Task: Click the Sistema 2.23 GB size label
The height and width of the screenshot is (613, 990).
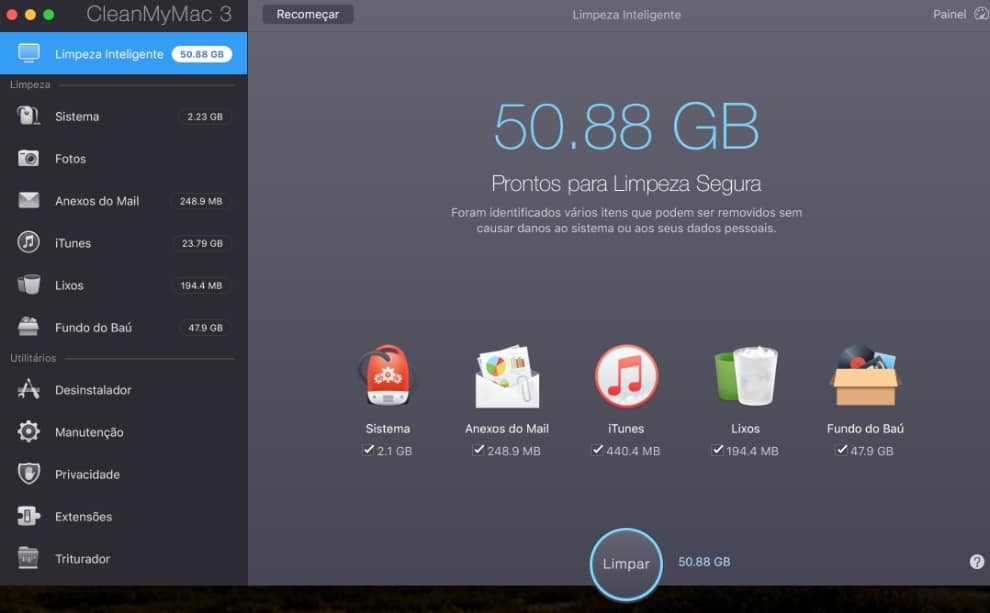Action: [x=205, y=117]
